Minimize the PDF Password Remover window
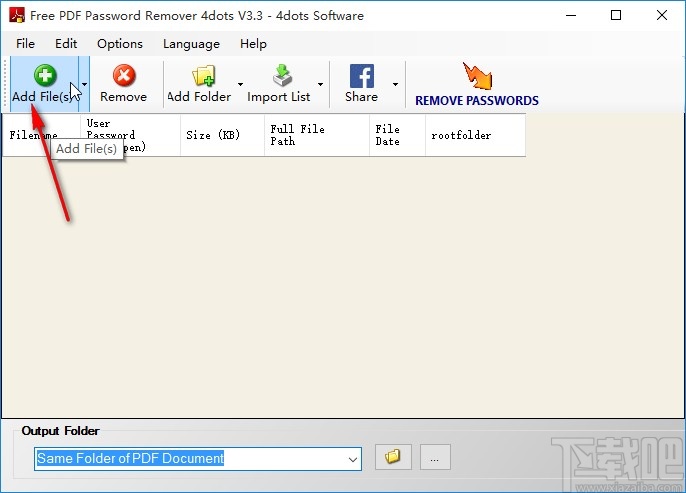The width and height of the screenshot is (686, 493). point(571,15)
